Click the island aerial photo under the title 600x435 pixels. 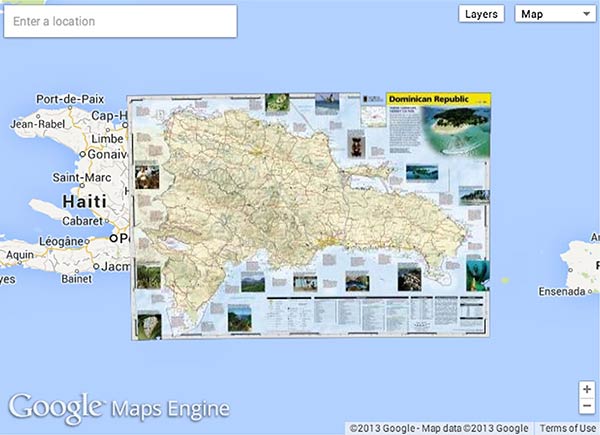(456, 130)
